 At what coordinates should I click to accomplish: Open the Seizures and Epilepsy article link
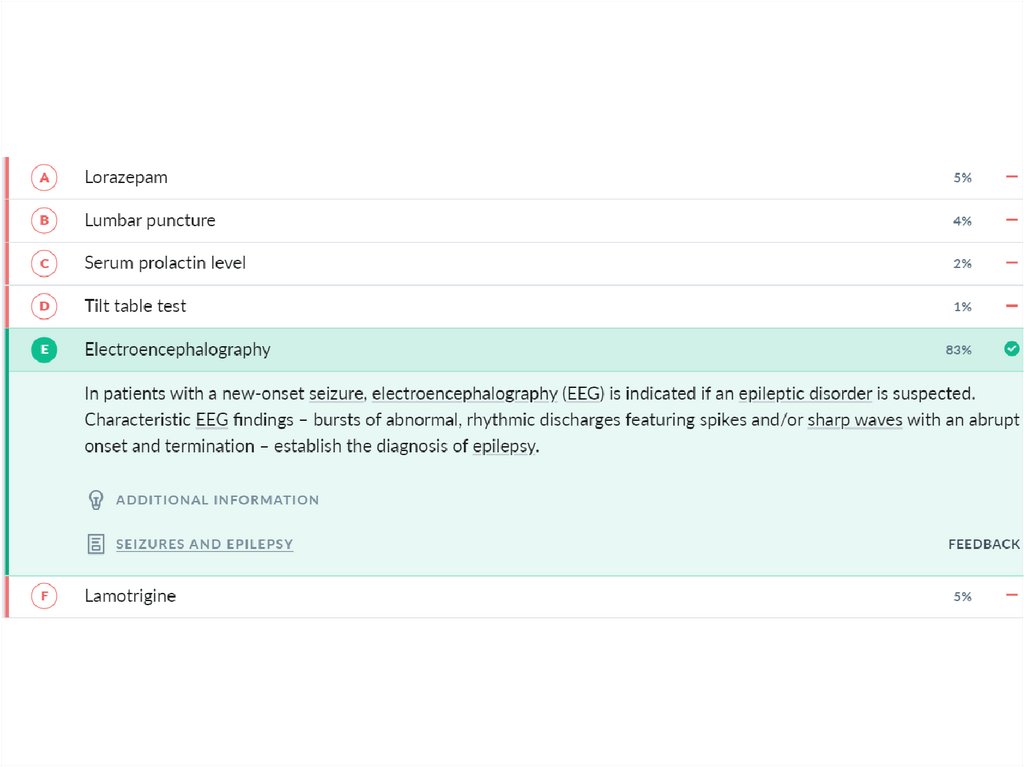click(204, 545)
